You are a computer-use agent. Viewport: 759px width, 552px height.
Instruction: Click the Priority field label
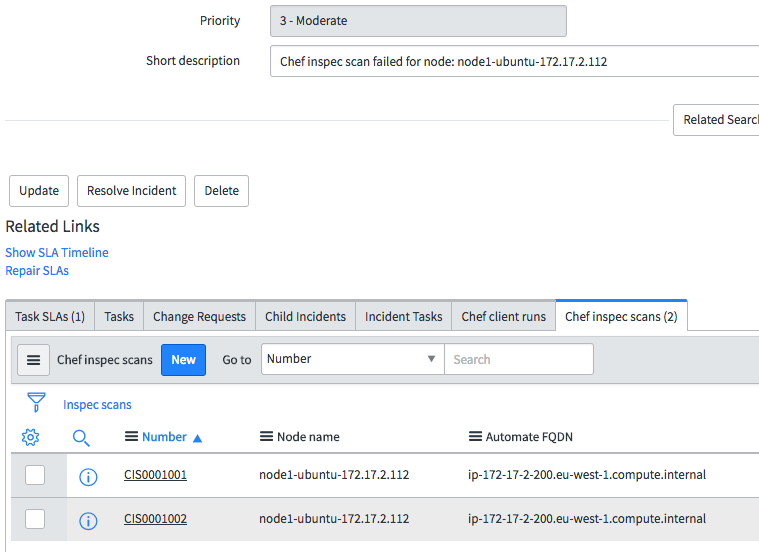point(220,20)
